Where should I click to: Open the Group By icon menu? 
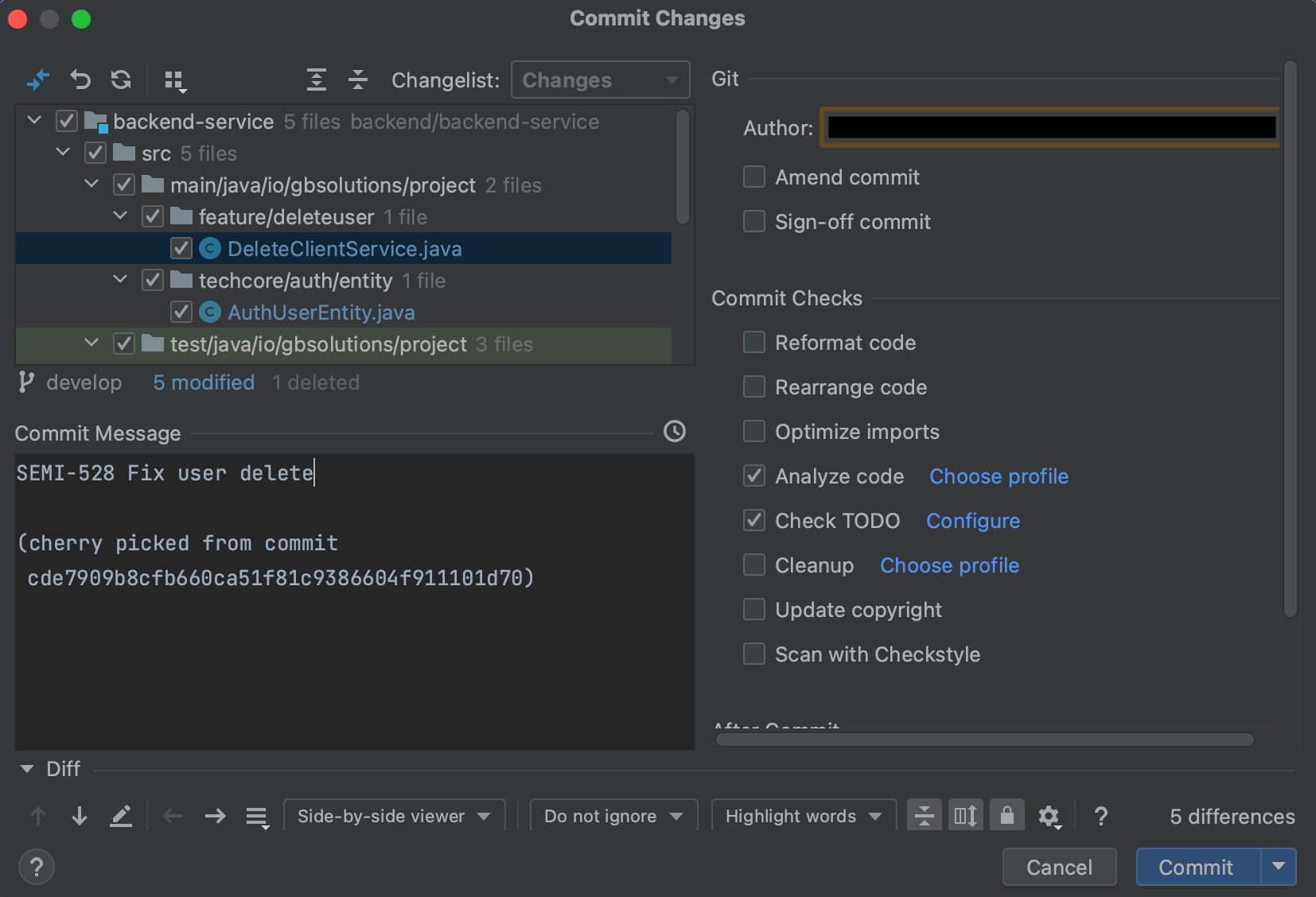pos(174,80)
